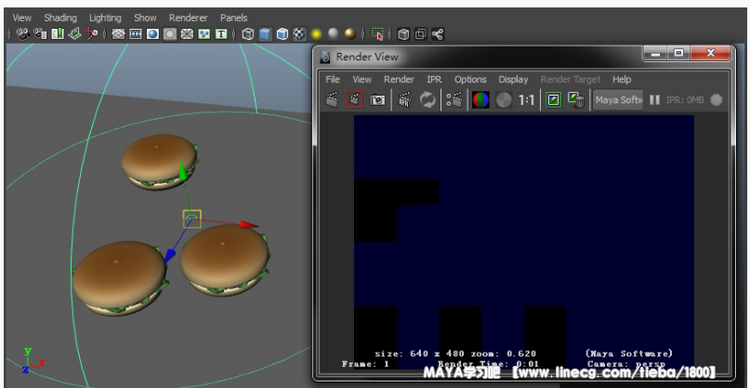The height and width of the screenshot is (388, 750).
Task: Toggle Use all lights yellow sphere icon
Action: tap(316, 34)
